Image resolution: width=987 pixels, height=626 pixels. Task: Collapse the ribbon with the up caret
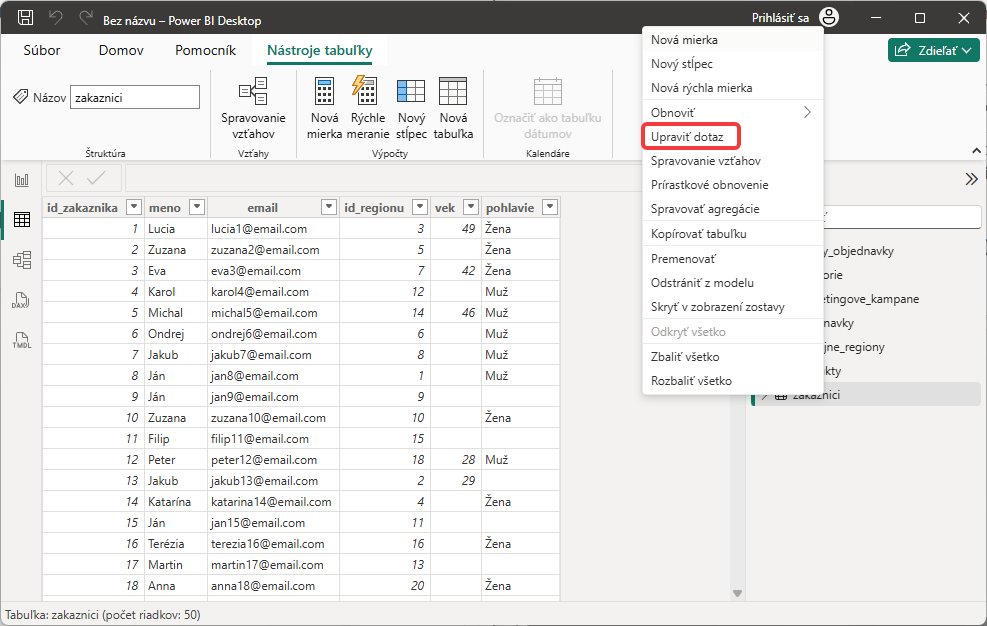click(x=976, y=151)
